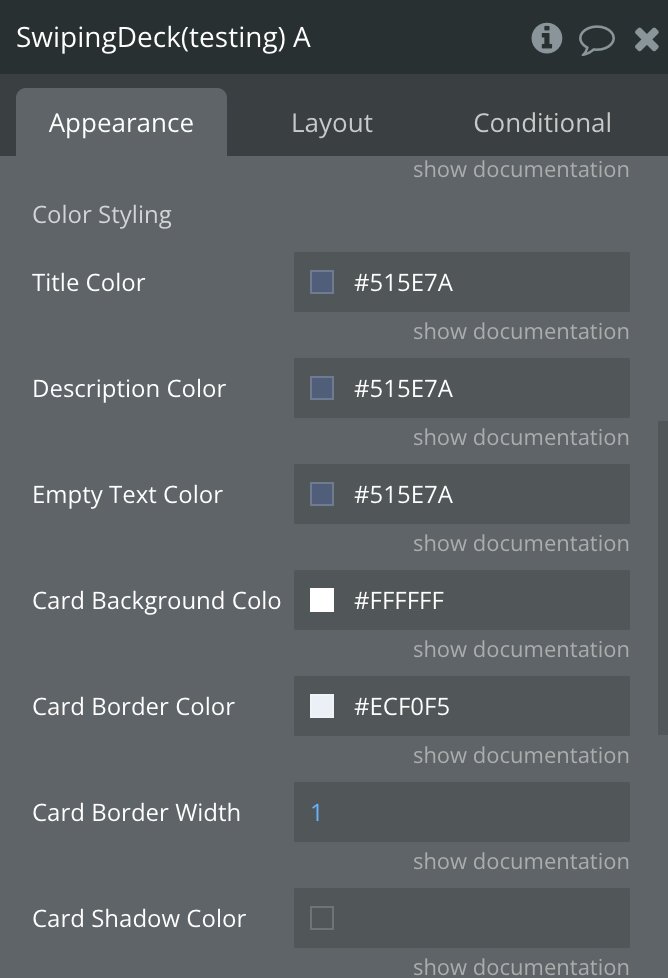Click the panel's vertical scrollbar

click(x=662, y=580)
